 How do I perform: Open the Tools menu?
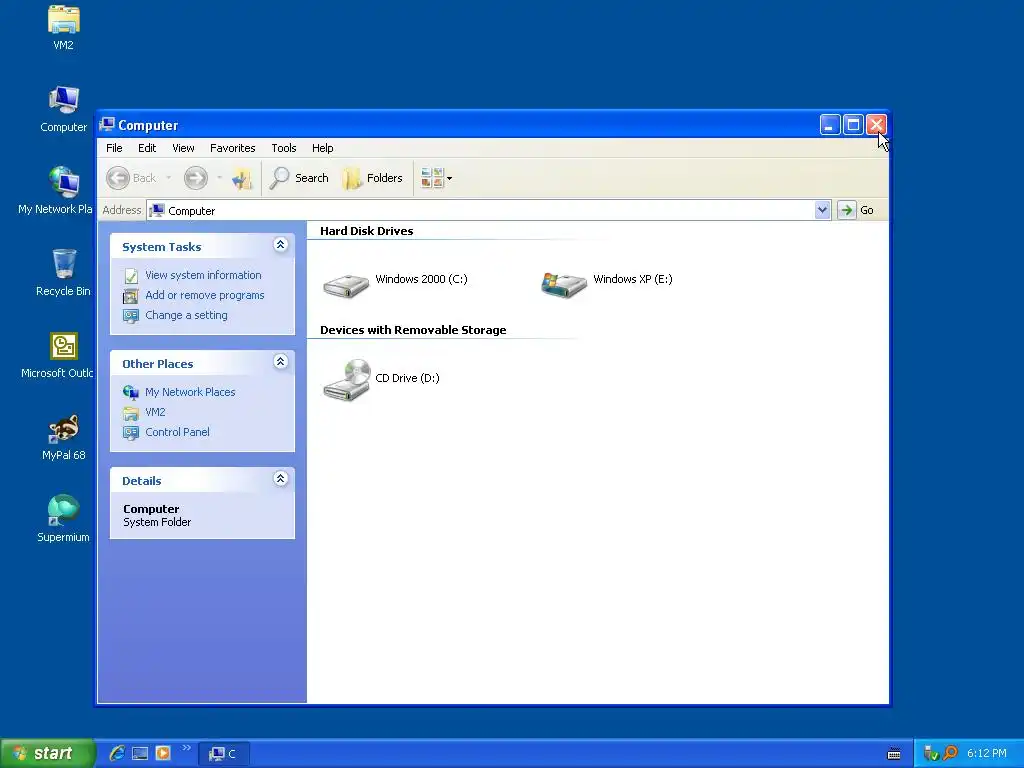(x=283, y=148)
